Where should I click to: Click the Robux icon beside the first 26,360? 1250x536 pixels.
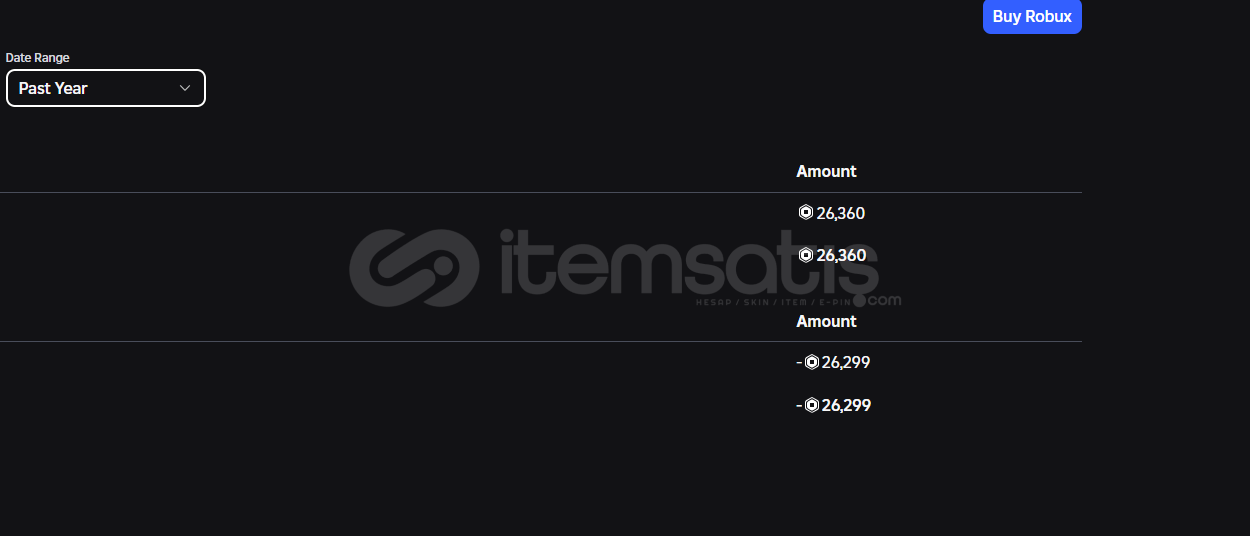click(x=805, y=213)
